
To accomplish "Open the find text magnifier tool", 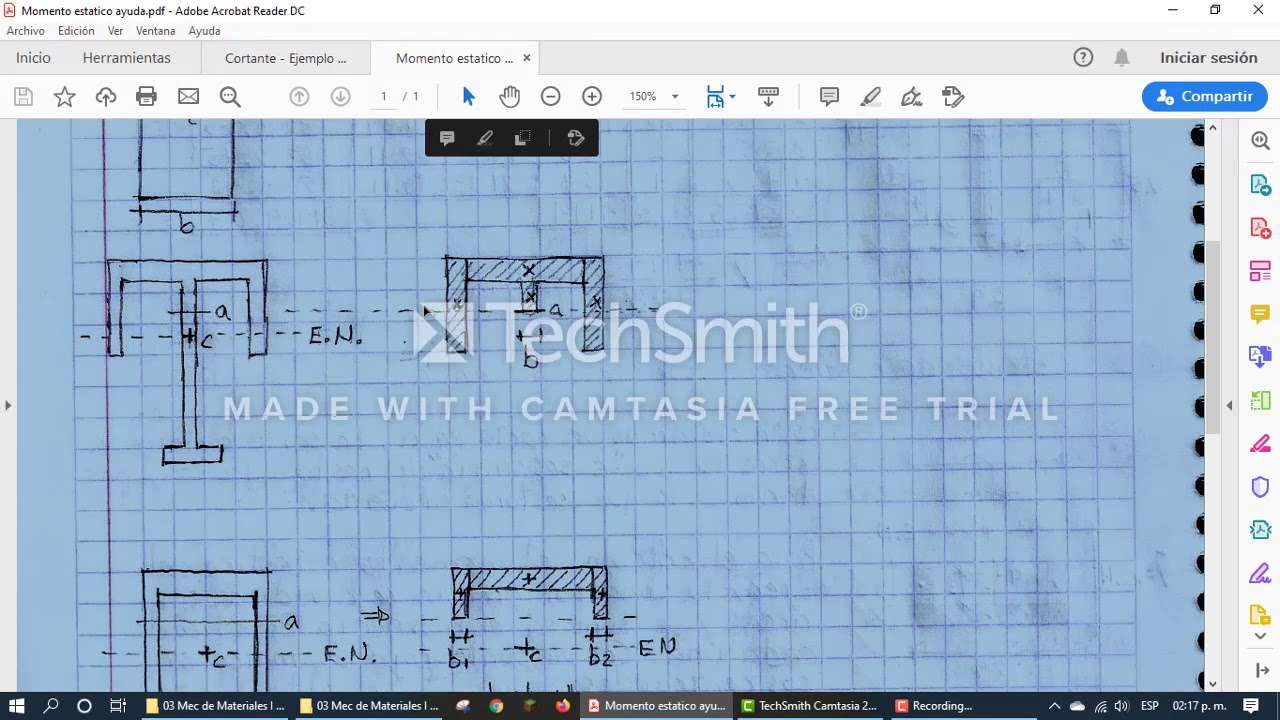I will (x=230, y=97).
